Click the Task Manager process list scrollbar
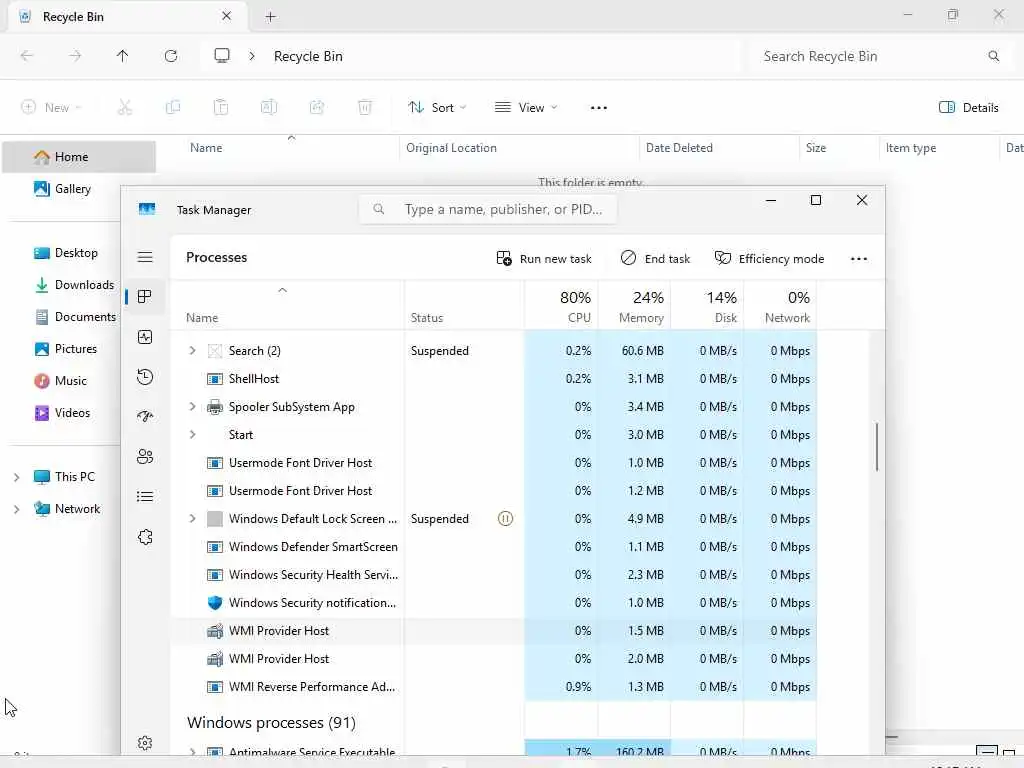The image size is (1024, 768). (876, 447)
